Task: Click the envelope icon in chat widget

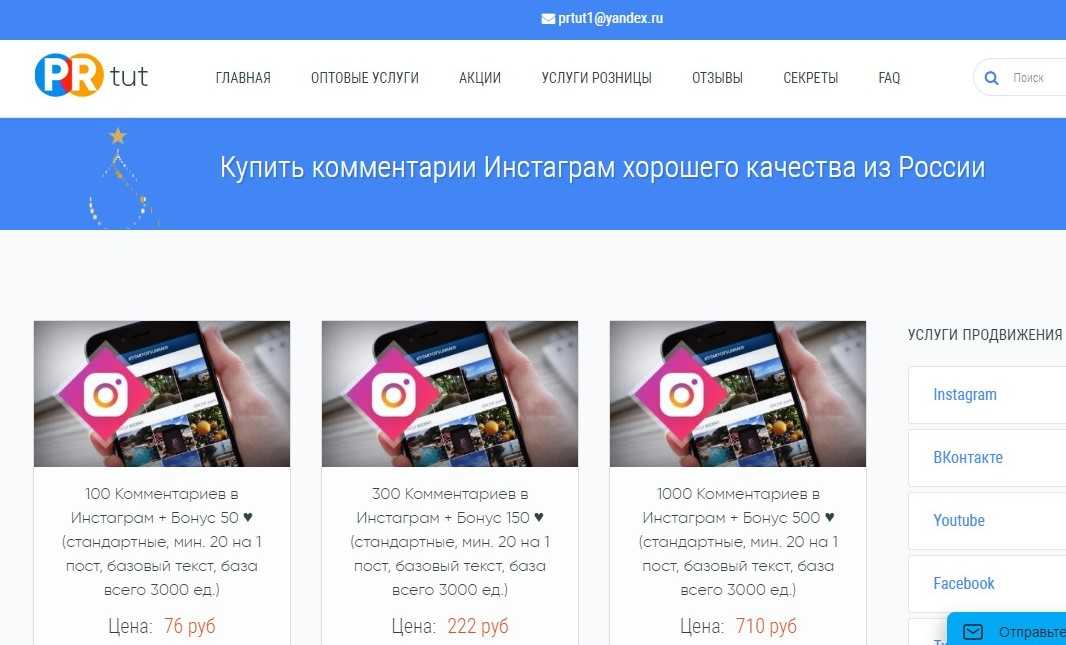Action: pos(973,631)
